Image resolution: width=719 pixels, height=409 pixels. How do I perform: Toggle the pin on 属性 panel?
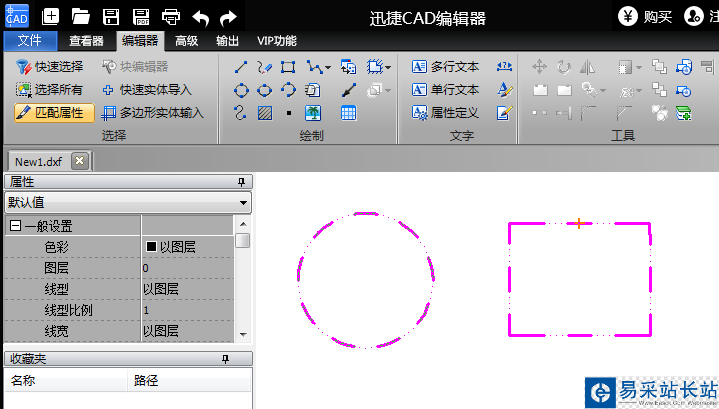241,182
